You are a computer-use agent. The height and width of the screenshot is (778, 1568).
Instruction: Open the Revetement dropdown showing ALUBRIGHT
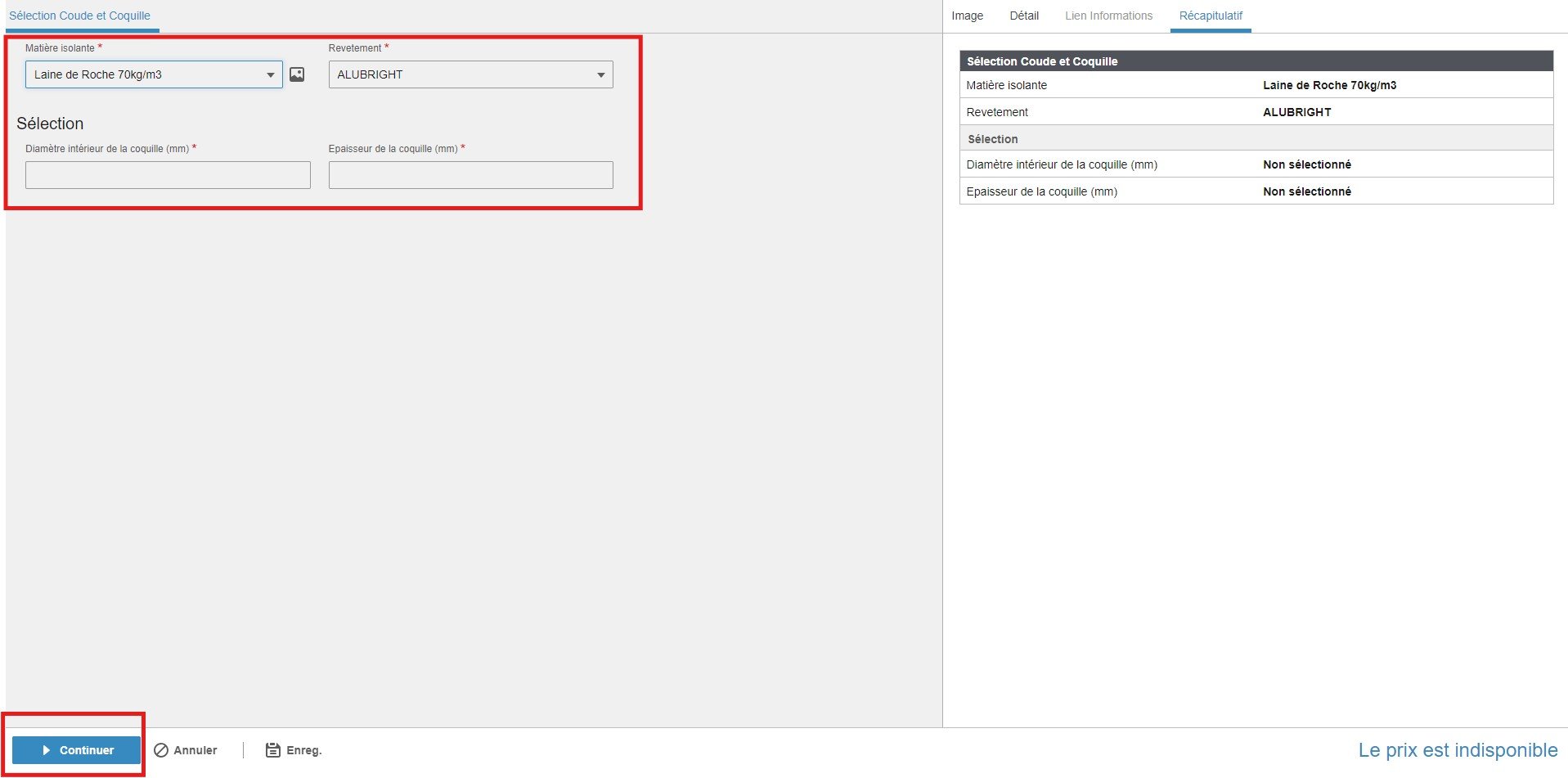point(470,74)
